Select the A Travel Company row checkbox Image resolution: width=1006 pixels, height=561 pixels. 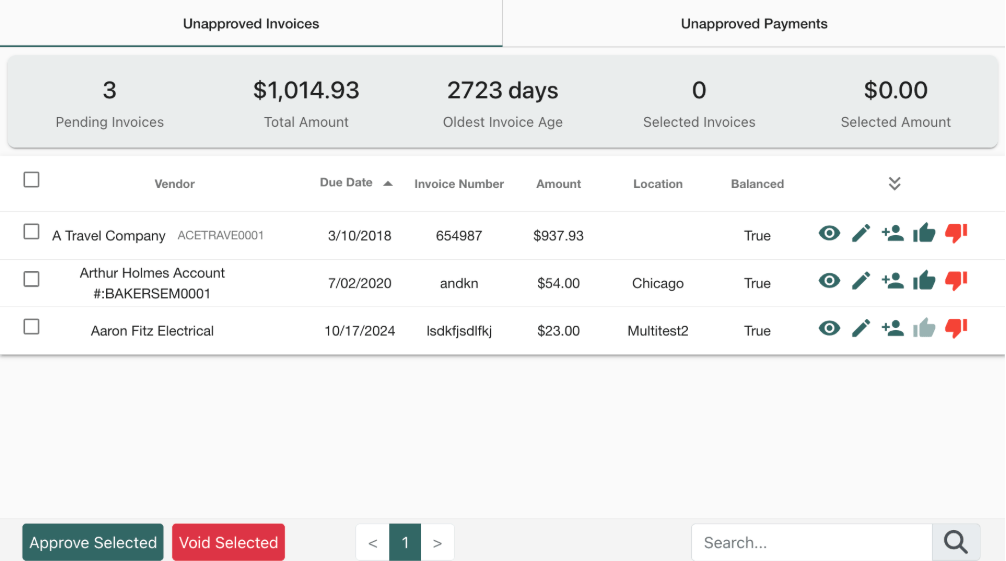pyautogui.click(x=32, y=232)
